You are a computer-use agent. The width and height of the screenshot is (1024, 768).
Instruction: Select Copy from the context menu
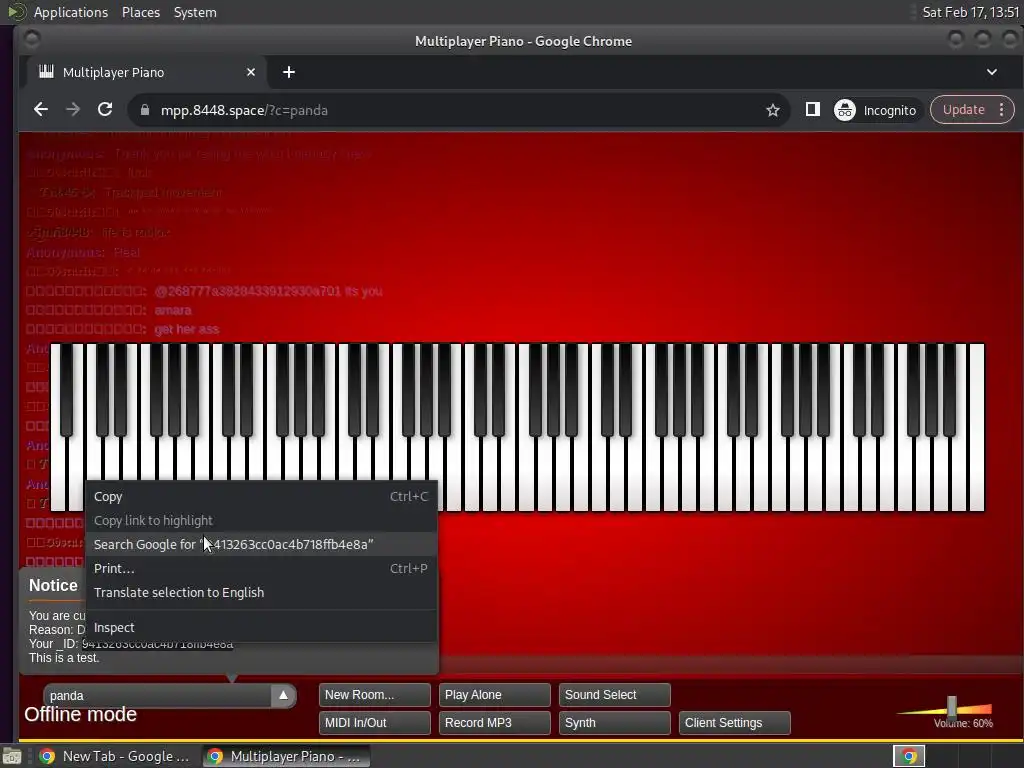(x=261, y=496)
